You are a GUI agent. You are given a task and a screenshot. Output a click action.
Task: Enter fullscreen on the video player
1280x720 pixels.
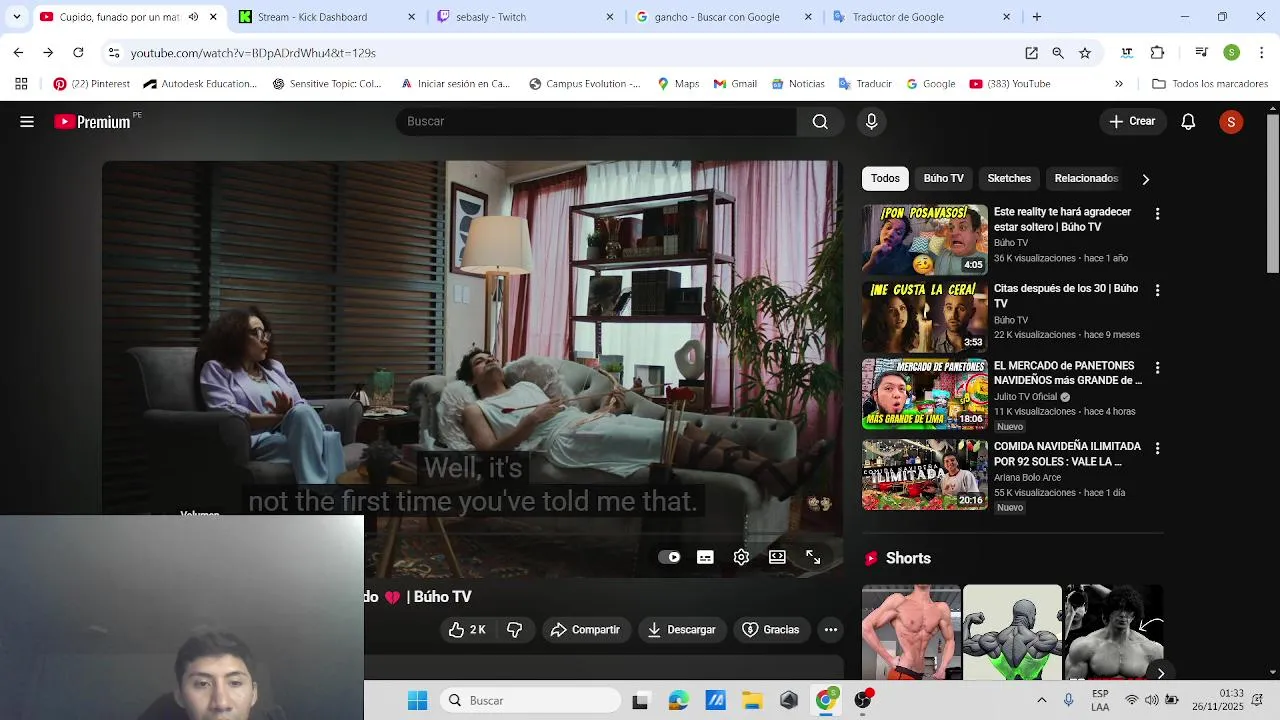(x=813, y=558)
